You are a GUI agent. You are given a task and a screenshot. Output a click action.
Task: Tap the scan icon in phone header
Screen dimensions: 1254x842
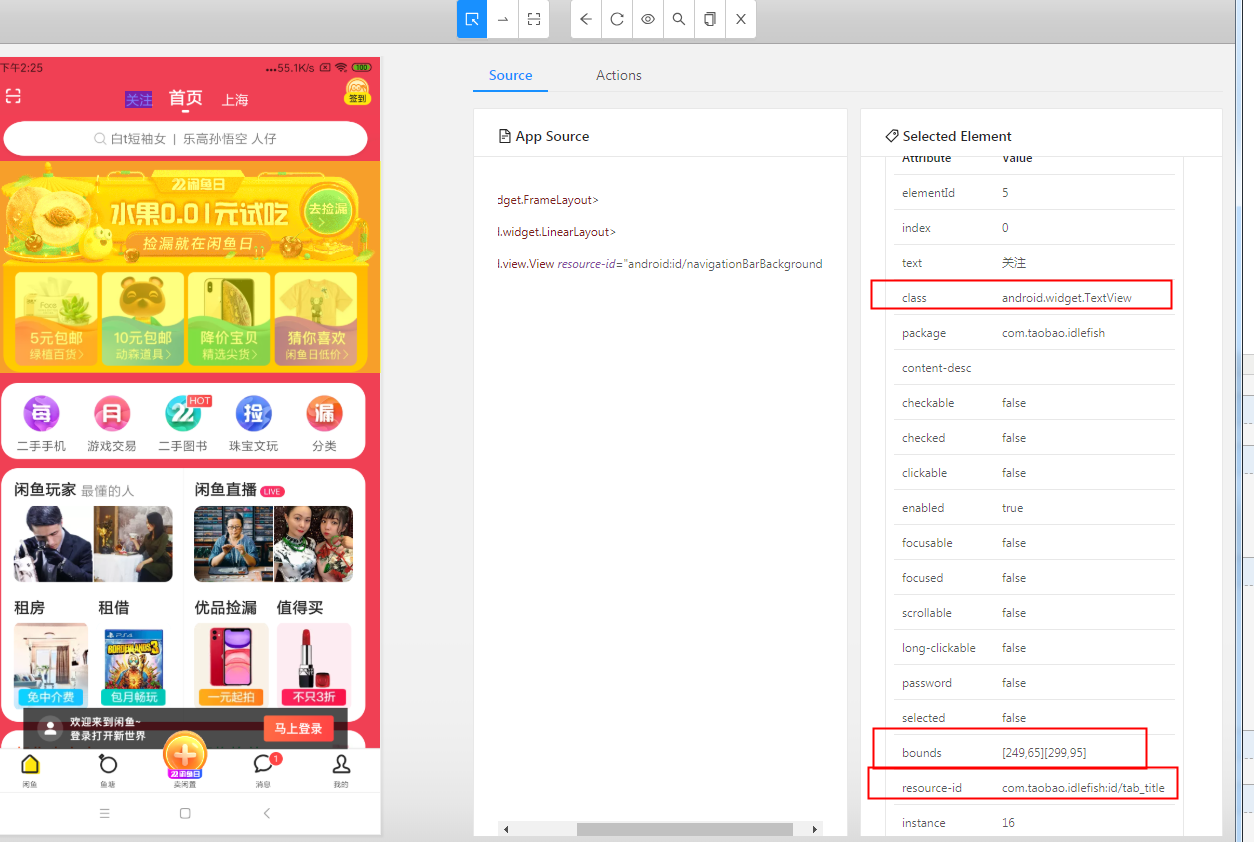click(13, 96)
